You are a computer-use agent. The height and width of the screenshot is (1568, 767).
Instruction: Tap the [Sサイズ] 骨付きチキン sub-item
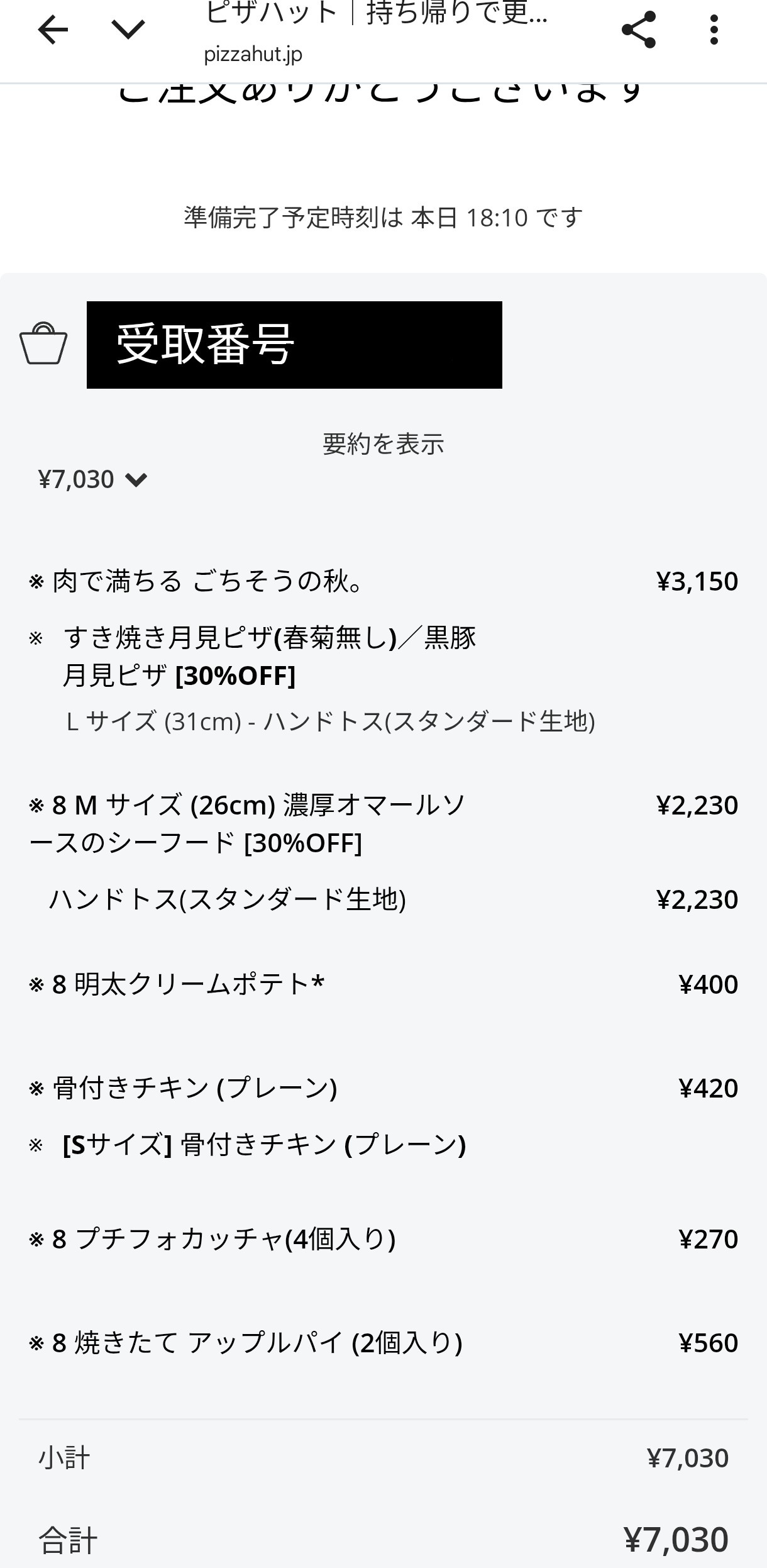point(264,1145)
